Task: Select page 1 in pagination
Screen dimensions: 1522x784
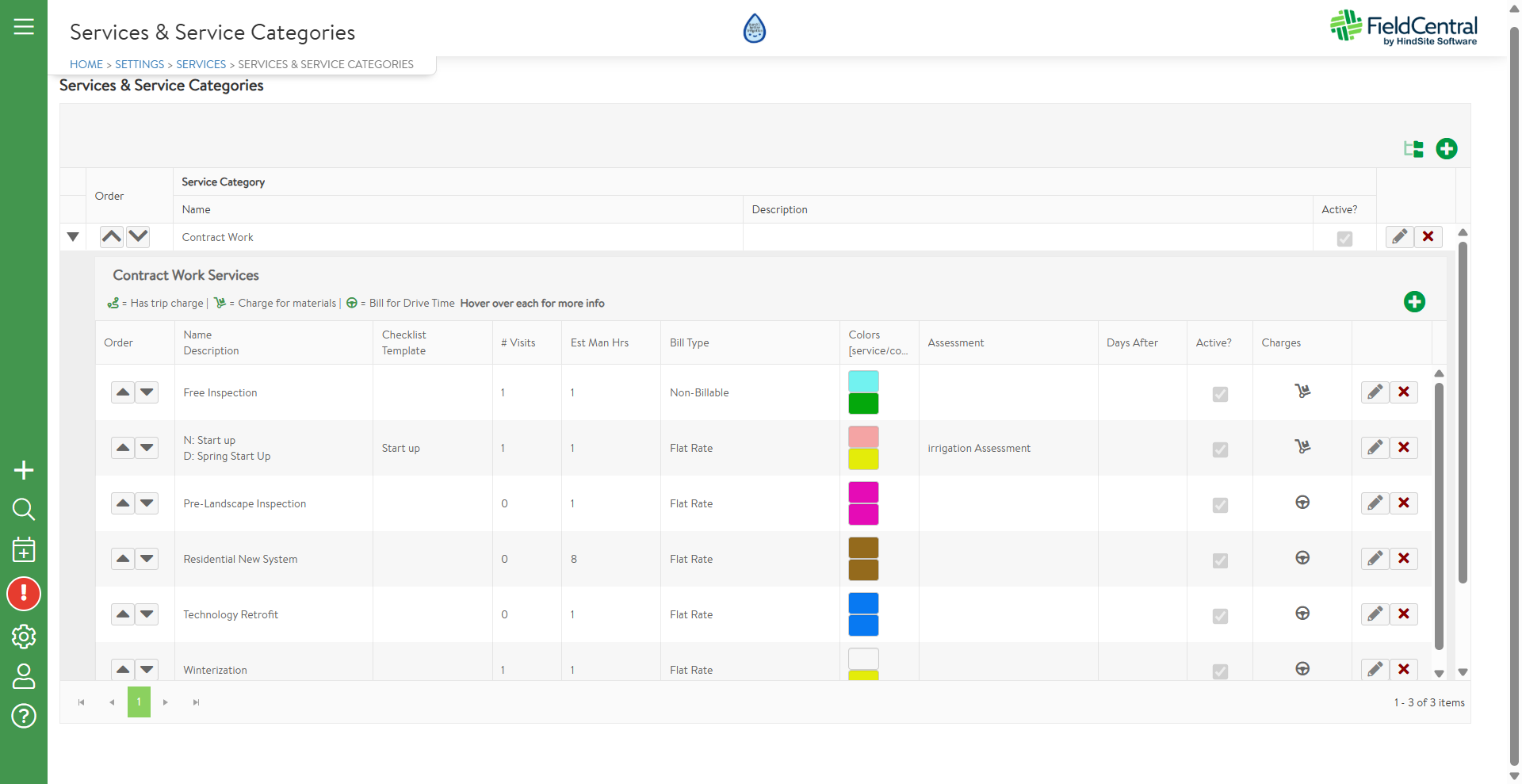Action: [139, 702]
